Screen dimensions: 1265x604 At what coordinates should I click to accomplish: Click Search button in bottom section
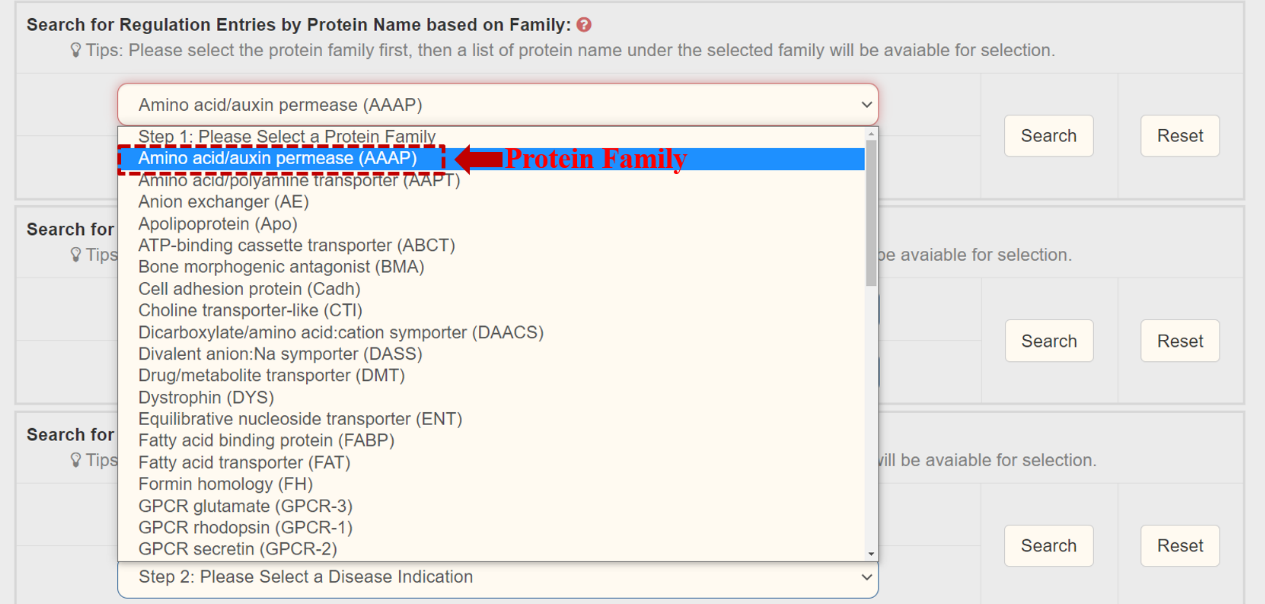click(1048, 546)
